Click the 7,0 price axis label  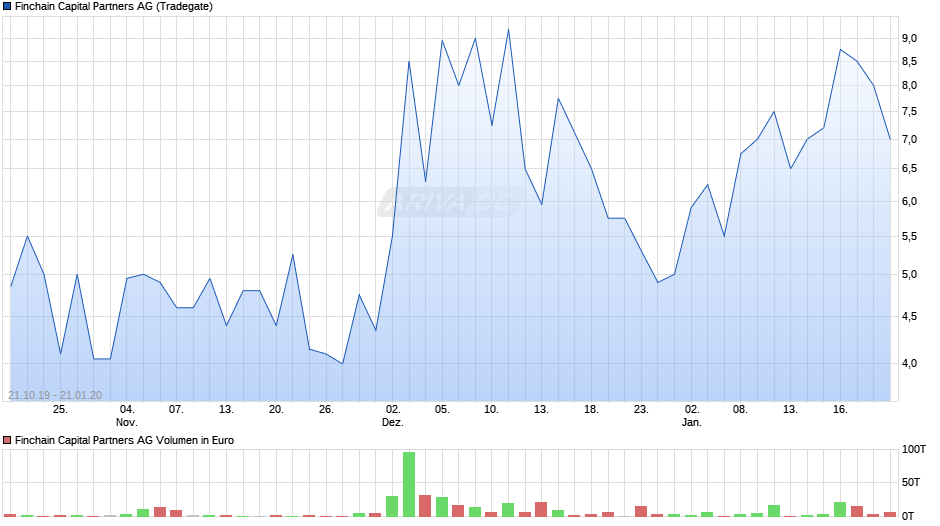tap(909, 139)
